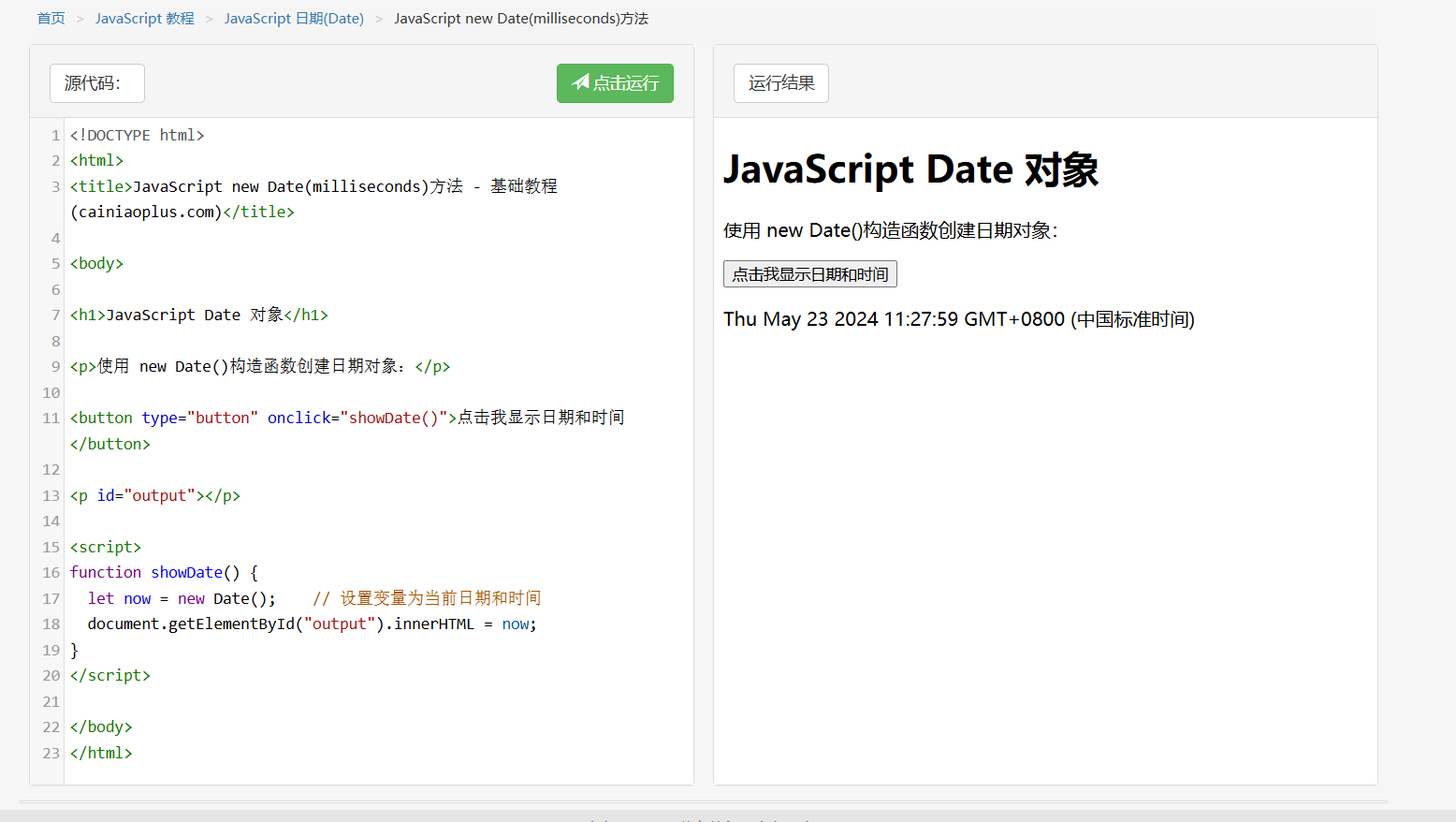Click the comment 设置变量为当前日期和时间

click(x=427, y=598)
